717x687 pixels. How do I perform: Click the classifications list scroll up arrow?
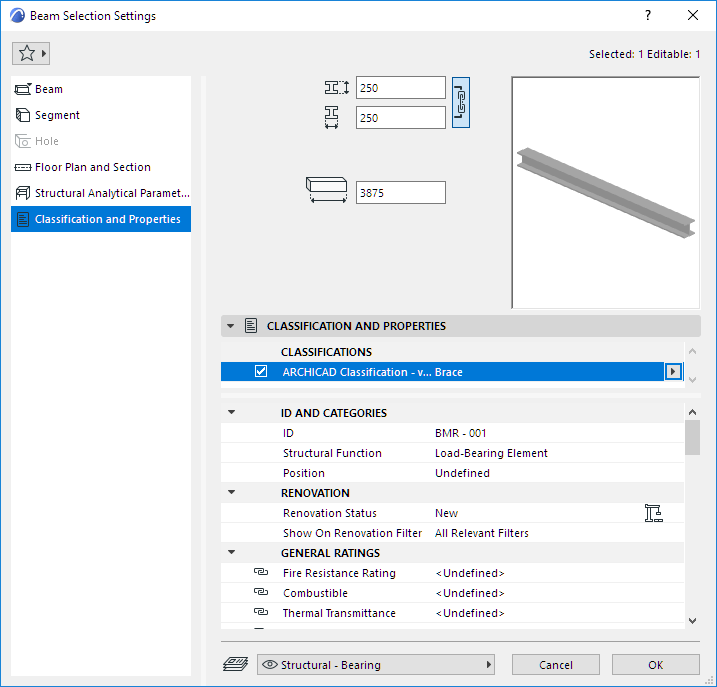coord(692,351)
